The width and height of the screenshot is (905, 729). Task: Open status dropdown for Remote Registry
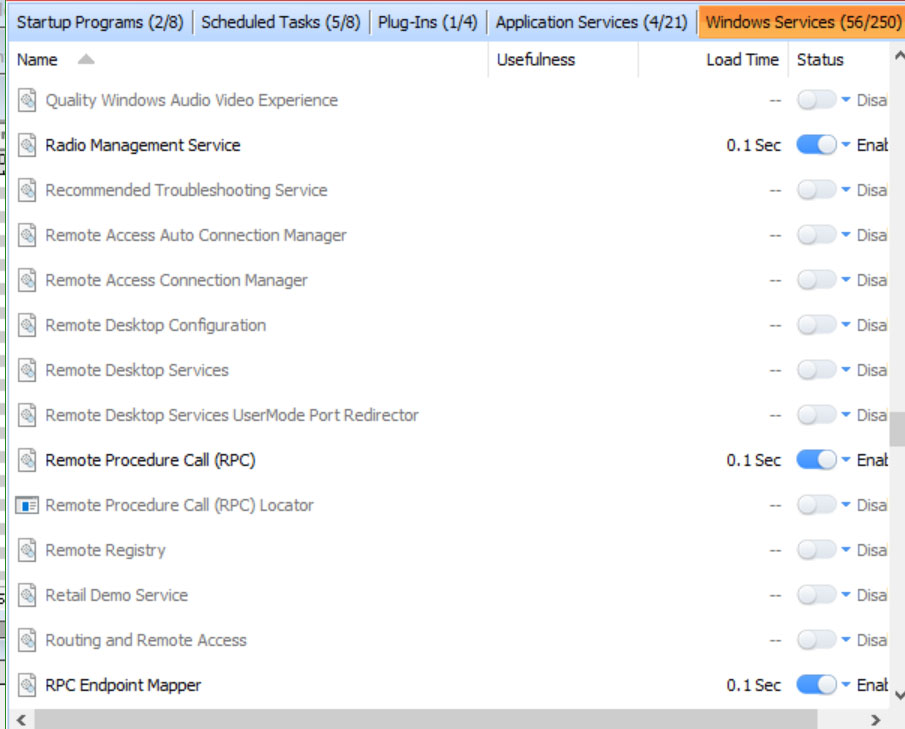(x=846, y=549)
